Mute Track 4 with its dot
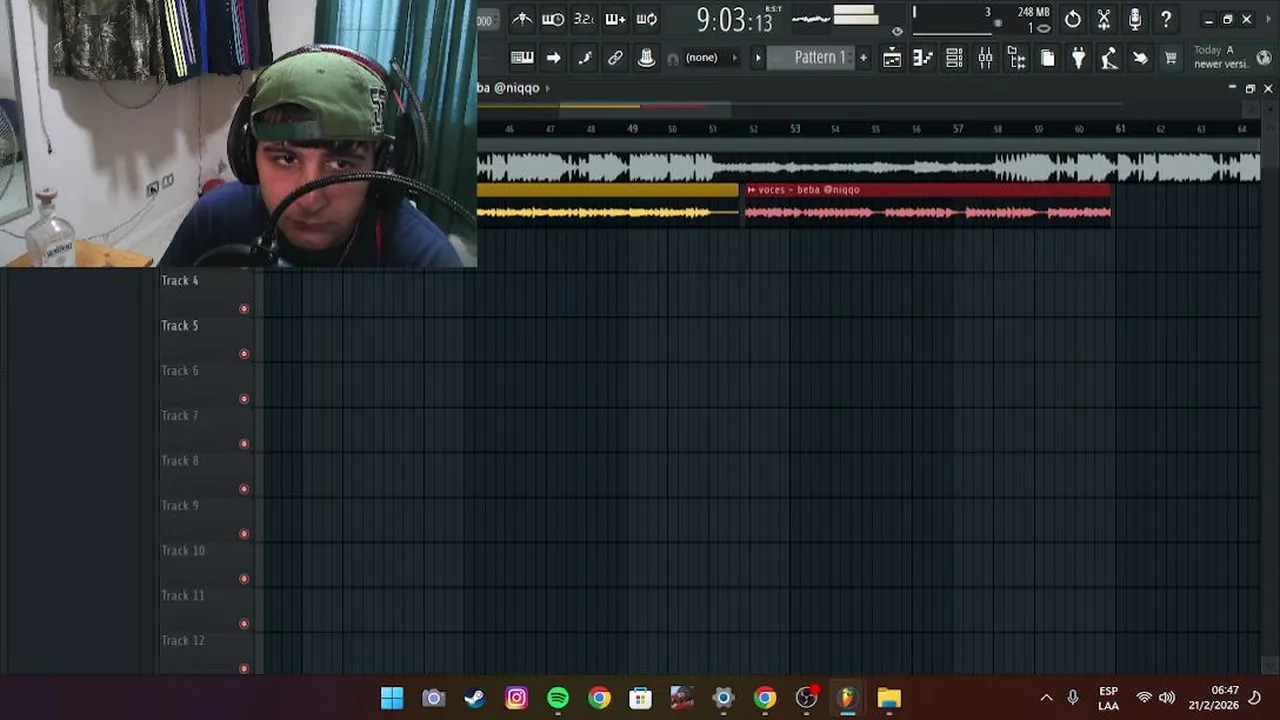The width and height of the screenshot is (1280, 720). tap(244, 309)
